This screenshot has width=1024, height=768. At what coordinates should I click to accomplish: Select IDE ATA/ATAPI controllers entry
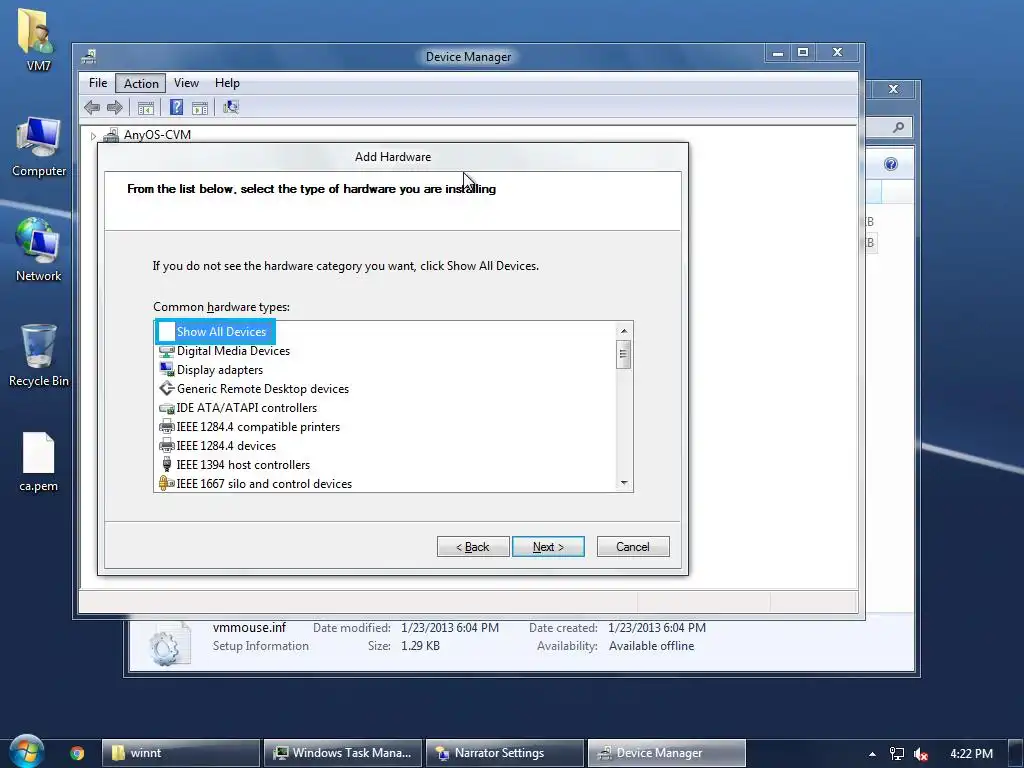pyautogui.click(x=246, y=408)
